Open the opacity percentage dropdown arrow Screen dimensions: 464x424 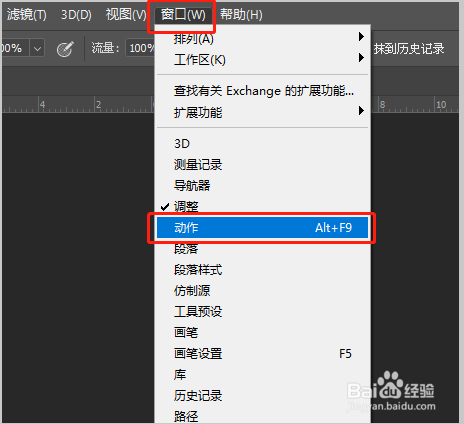[37, 49]
